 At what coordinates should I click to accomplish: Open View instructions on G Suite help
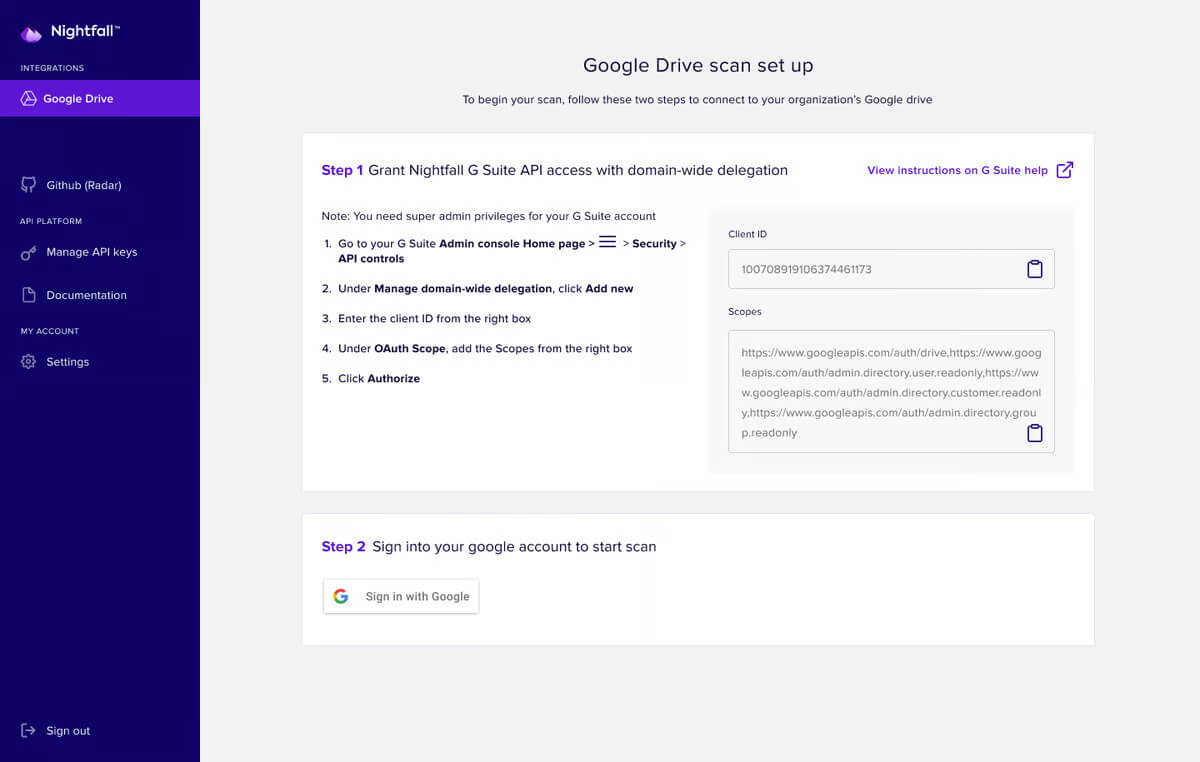957,170
